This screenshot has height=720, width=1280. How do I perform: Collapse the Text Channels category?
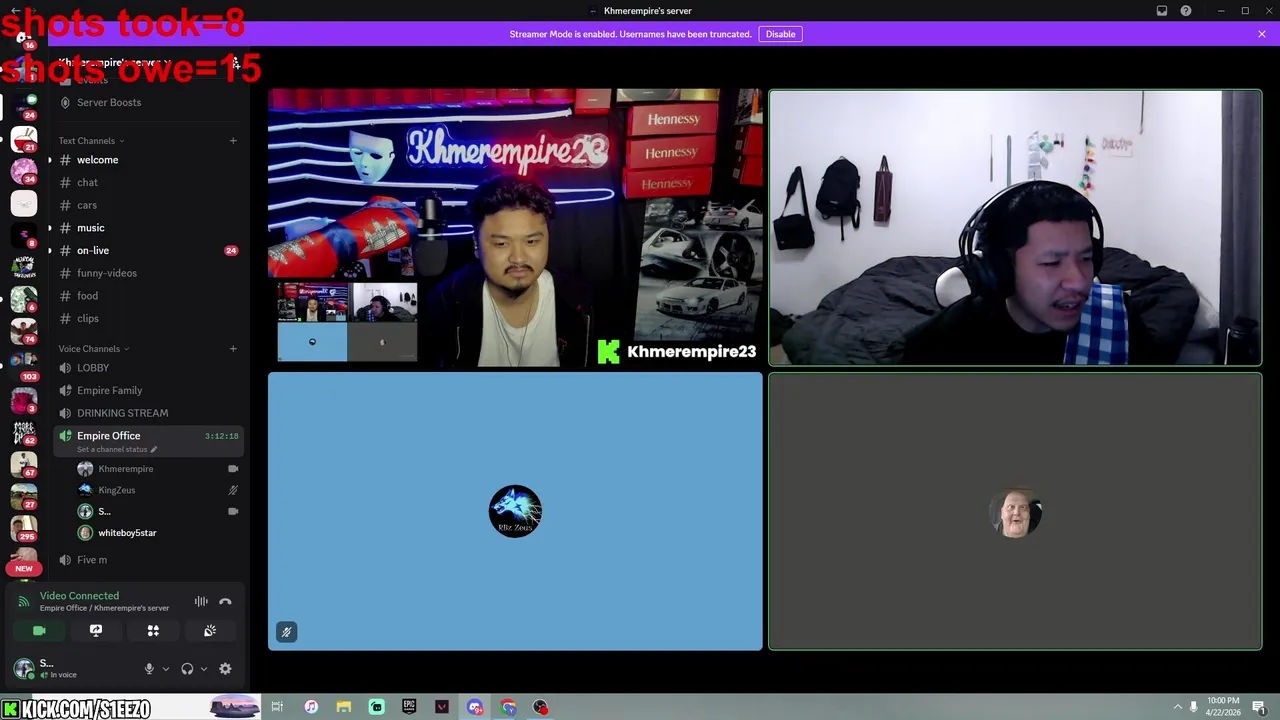pyautogui.click(x=92, y=141)
